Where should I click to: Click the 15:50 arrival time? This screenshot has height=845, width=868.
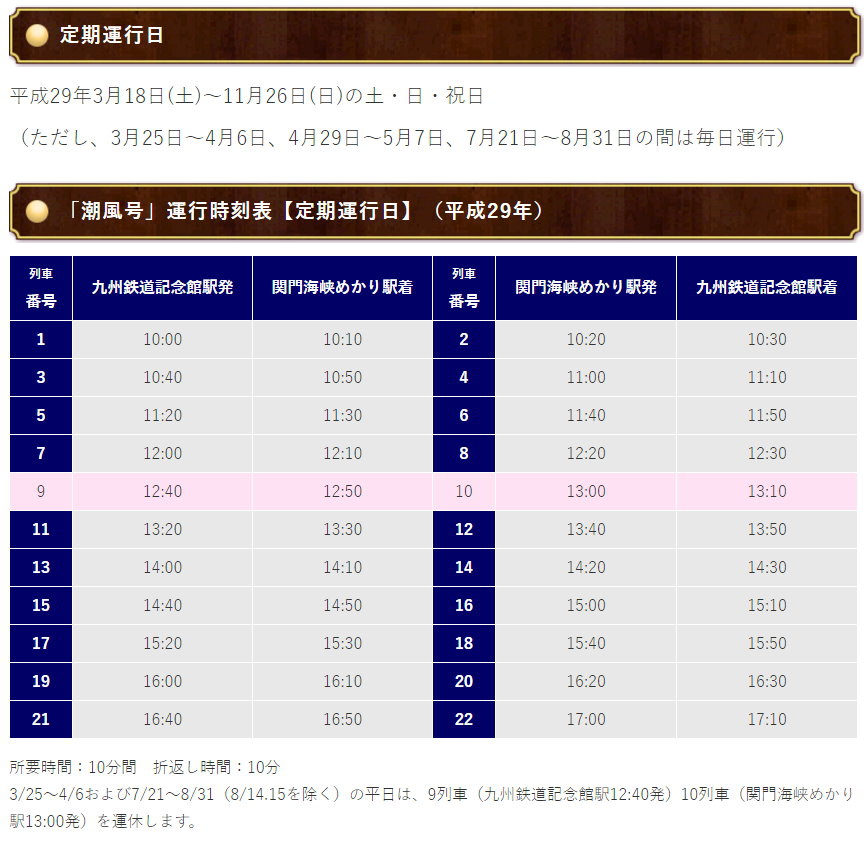[x=767, y=643]
